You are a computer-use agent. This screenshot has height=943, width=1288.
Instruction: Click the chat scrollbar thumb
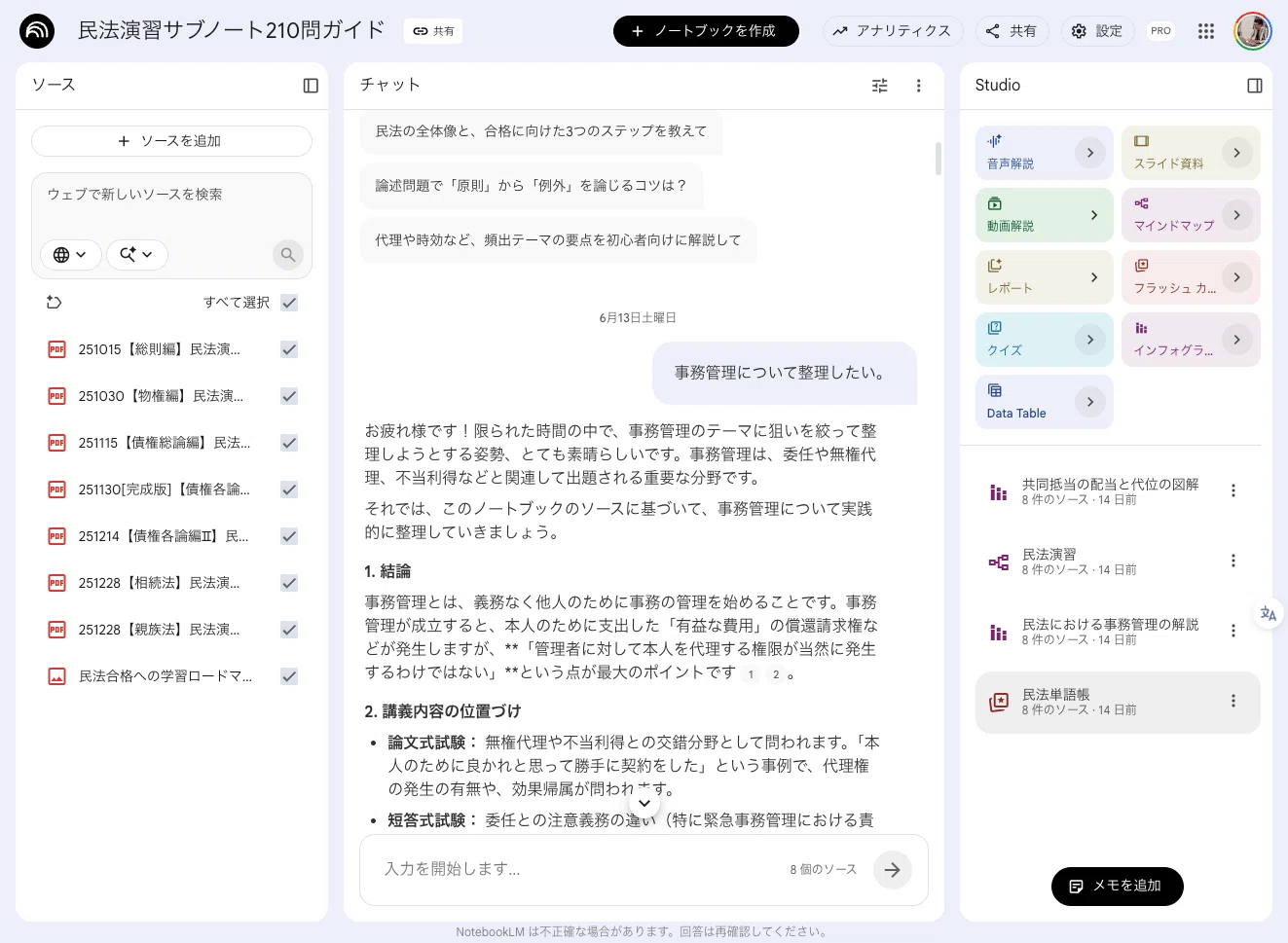[x=938, y=159]
